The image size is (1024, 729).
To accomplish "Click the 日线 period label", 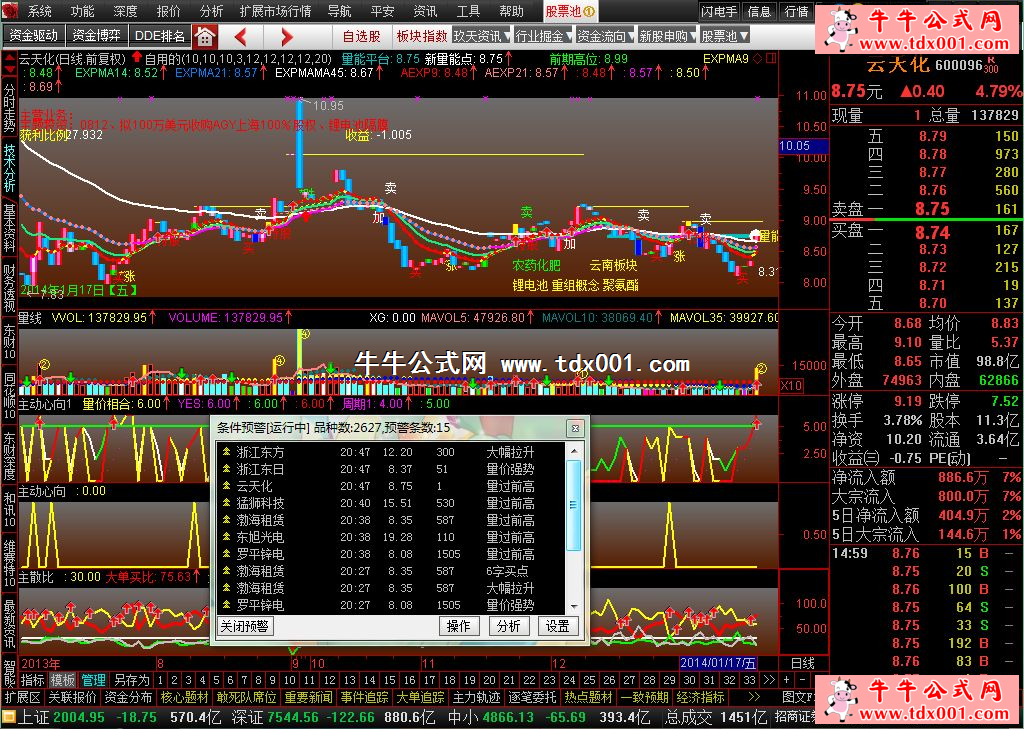I will click(803, 664).
